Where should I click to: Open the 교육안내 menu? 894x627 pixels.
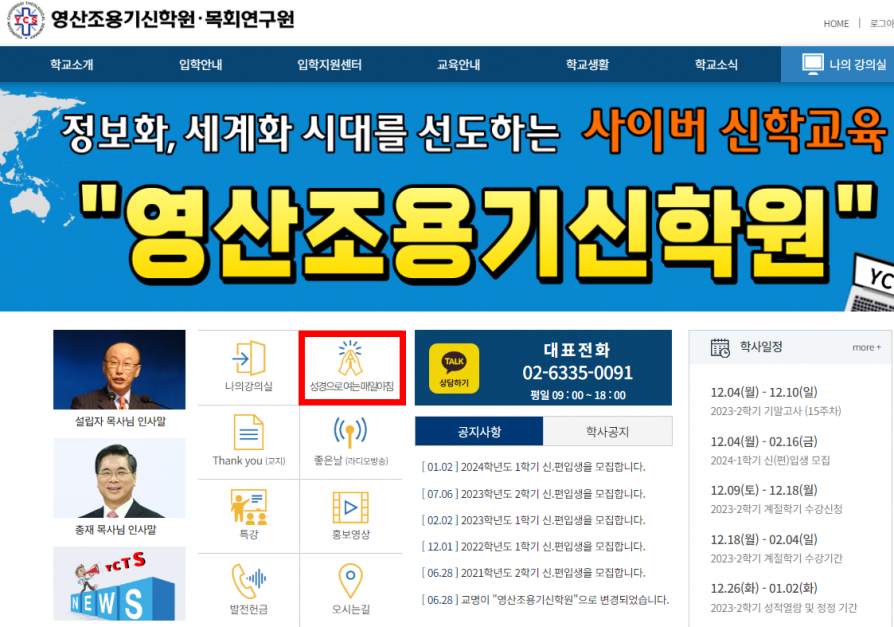(x=458, y=64)
